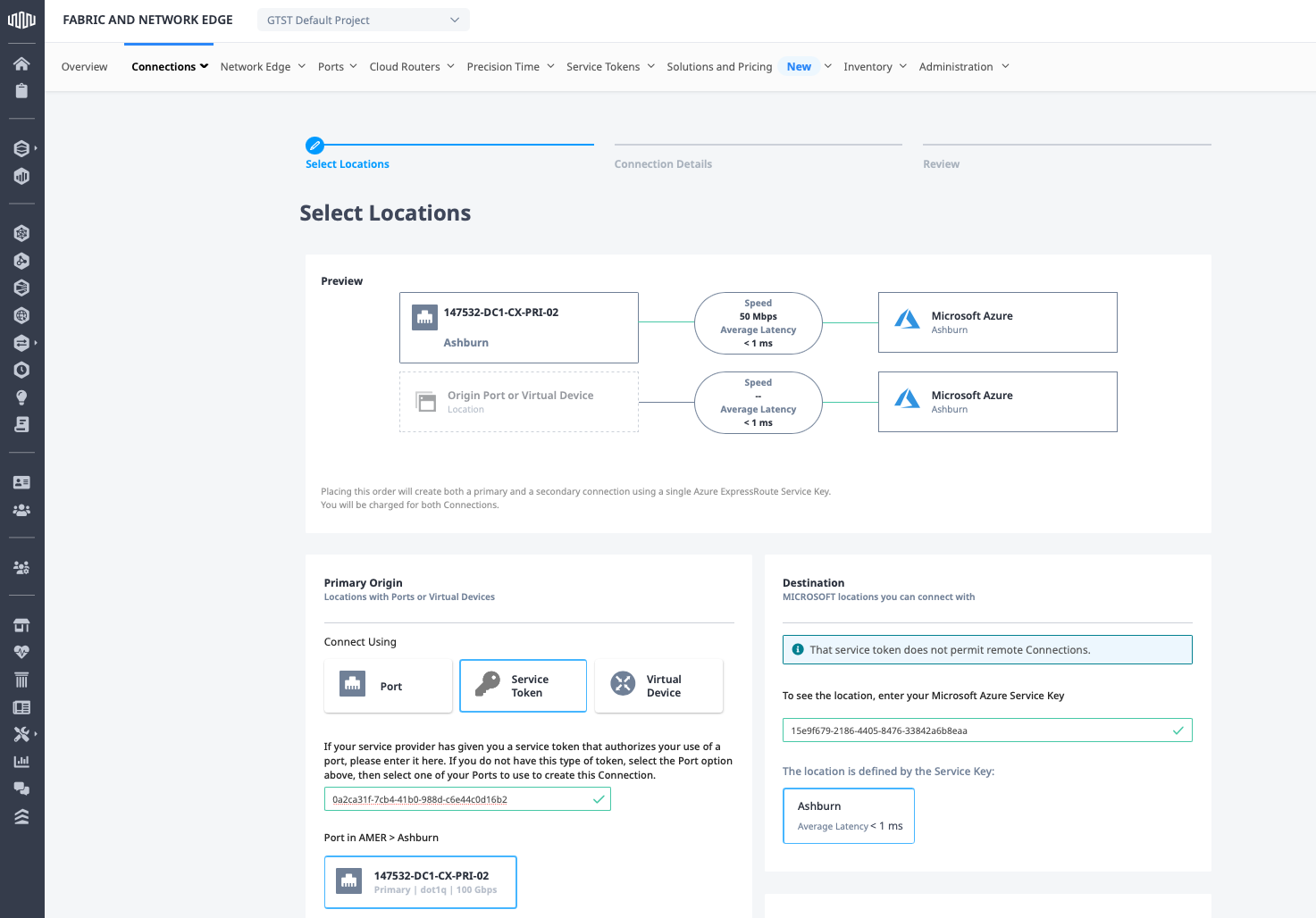
Task: Click the origin port 147532-DC1-CX-PRI-02 preview box
Action: [x=519, y=328]
